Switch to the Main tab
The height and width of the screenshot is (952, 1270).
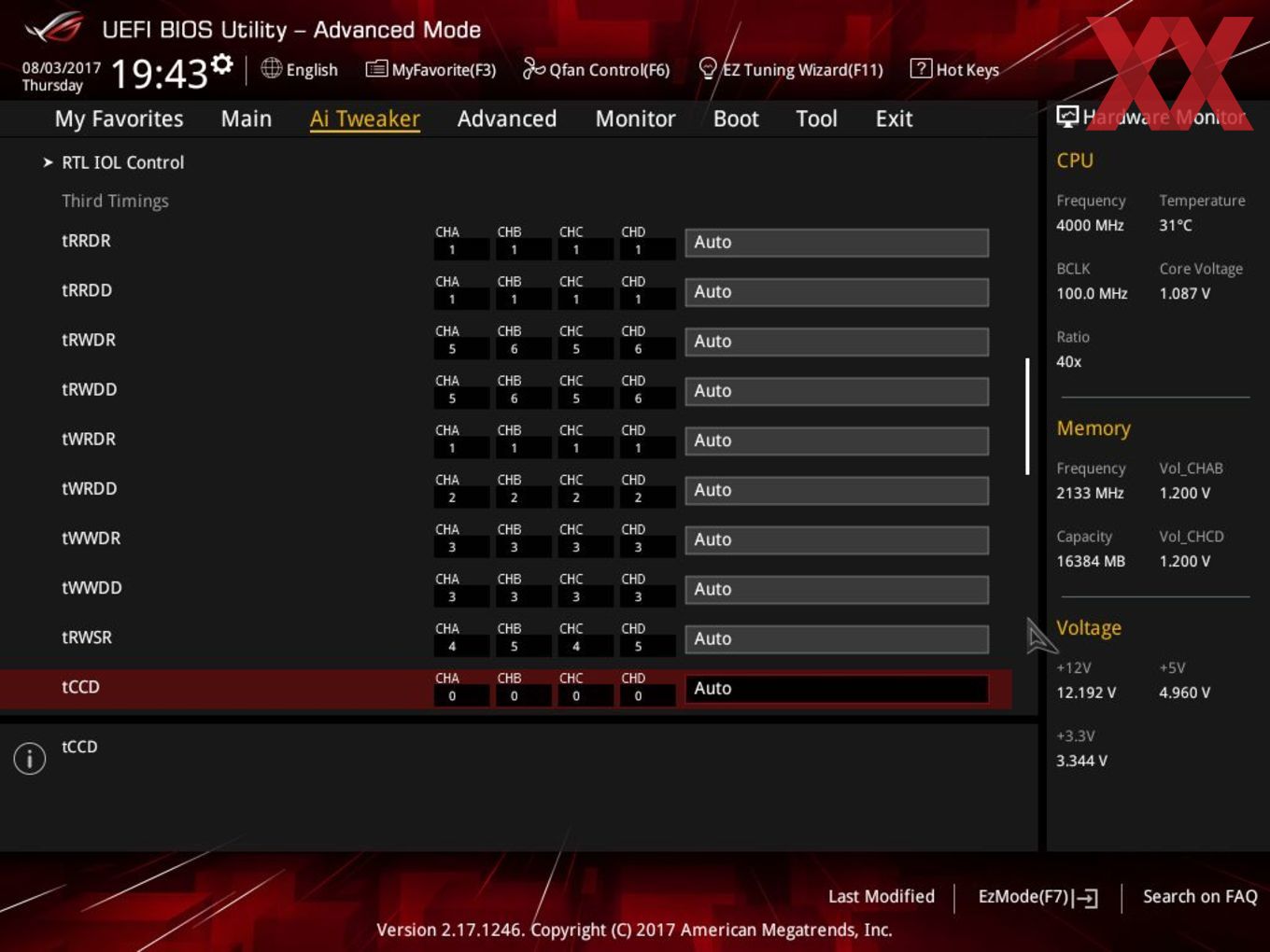pos(247,119)
